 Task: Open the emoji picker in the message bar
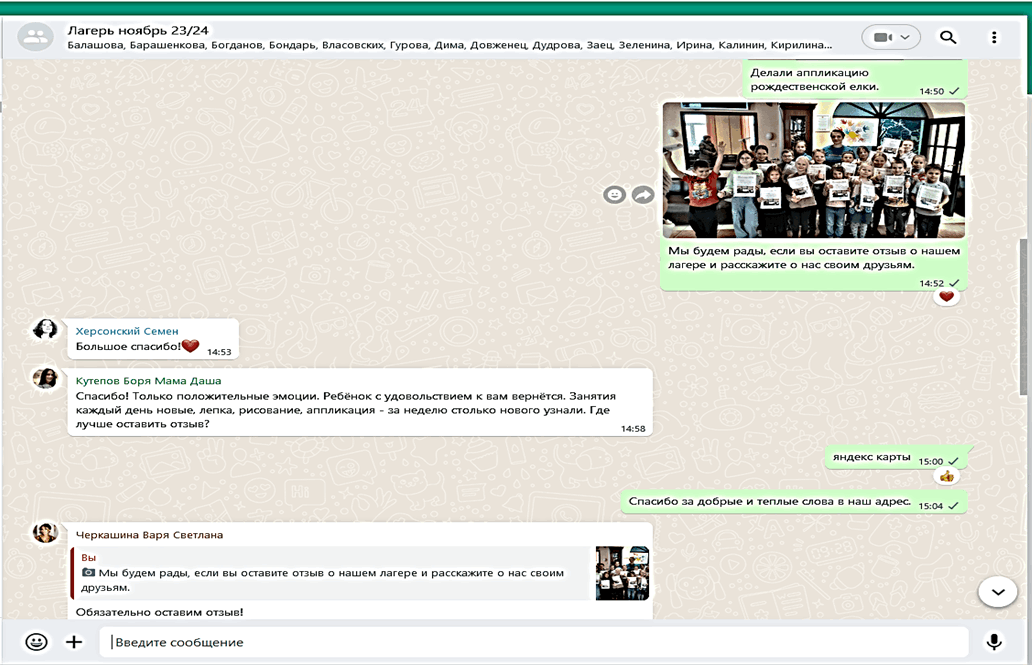tap(36, 642)
